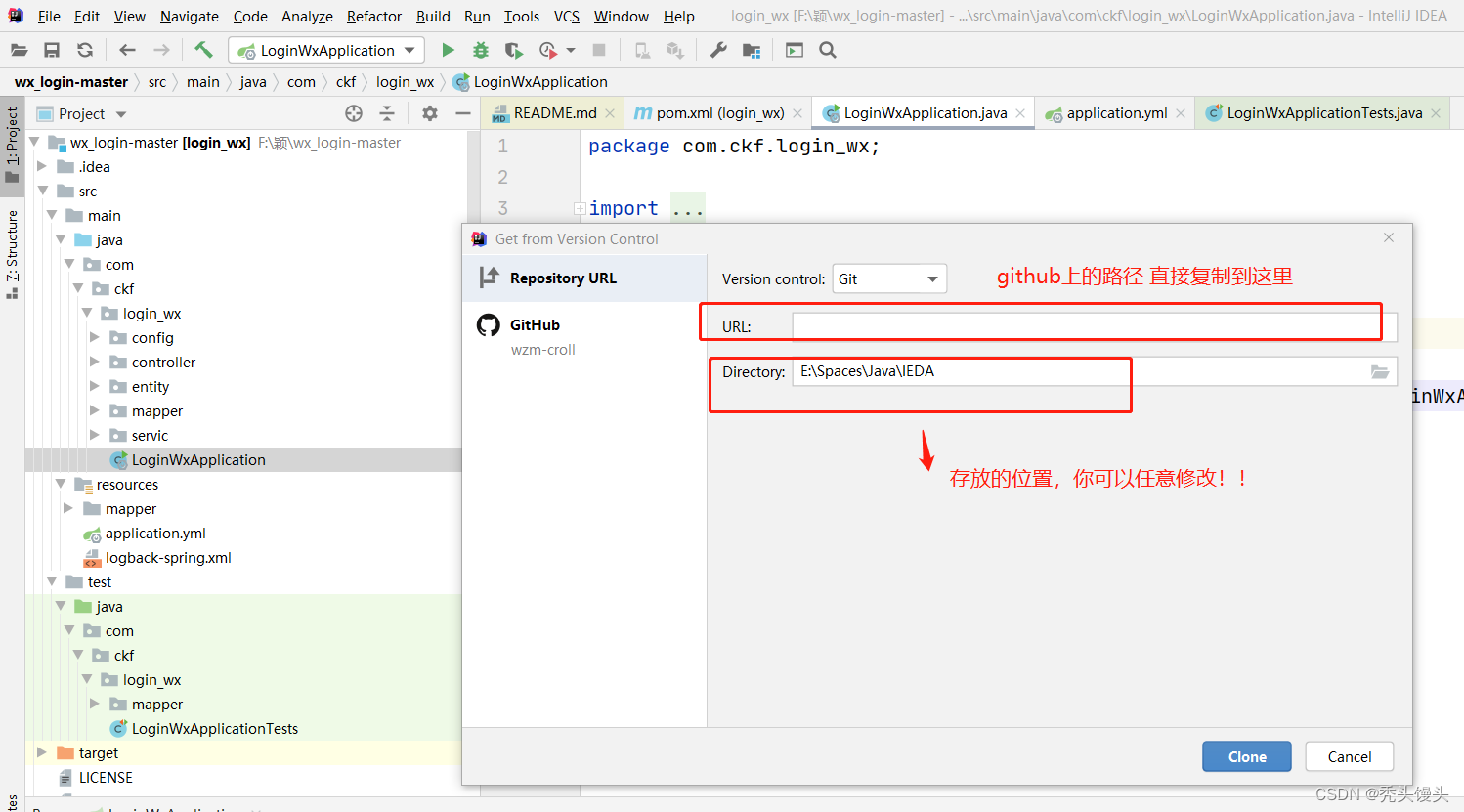The width and height of the screenshot is (1464, 812).
Task: Click the wzm-croll GitHub account
Action: [x=543, y=350]
